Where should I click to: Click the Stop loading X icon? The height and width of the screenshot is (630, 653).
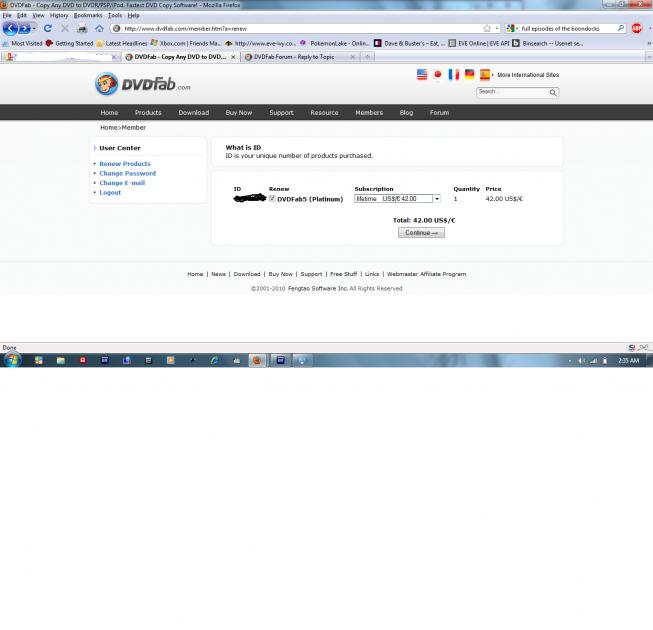point(65,28)
